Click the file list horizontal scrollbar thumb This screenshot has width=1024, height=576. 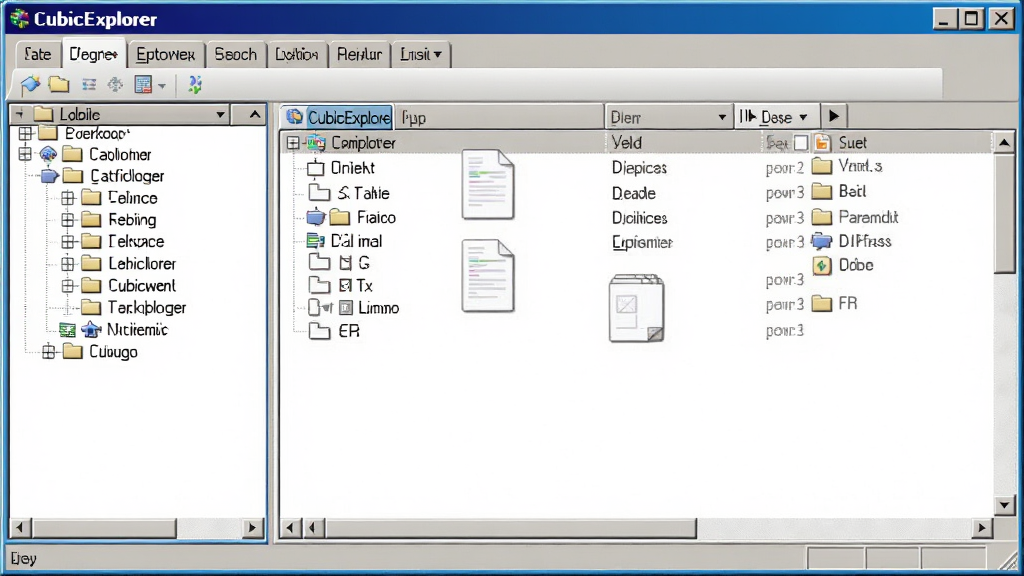[x=511, y=528]
